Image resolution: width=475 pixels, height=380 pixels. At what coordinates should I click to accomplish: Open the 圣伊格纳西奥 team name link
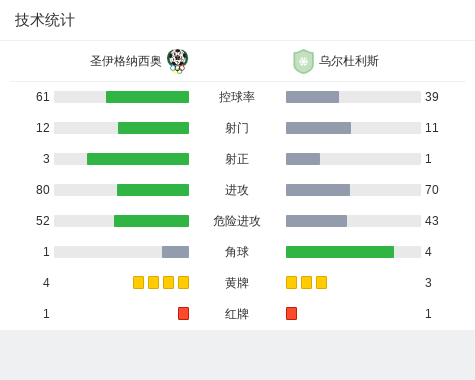[x=126, y=61]
